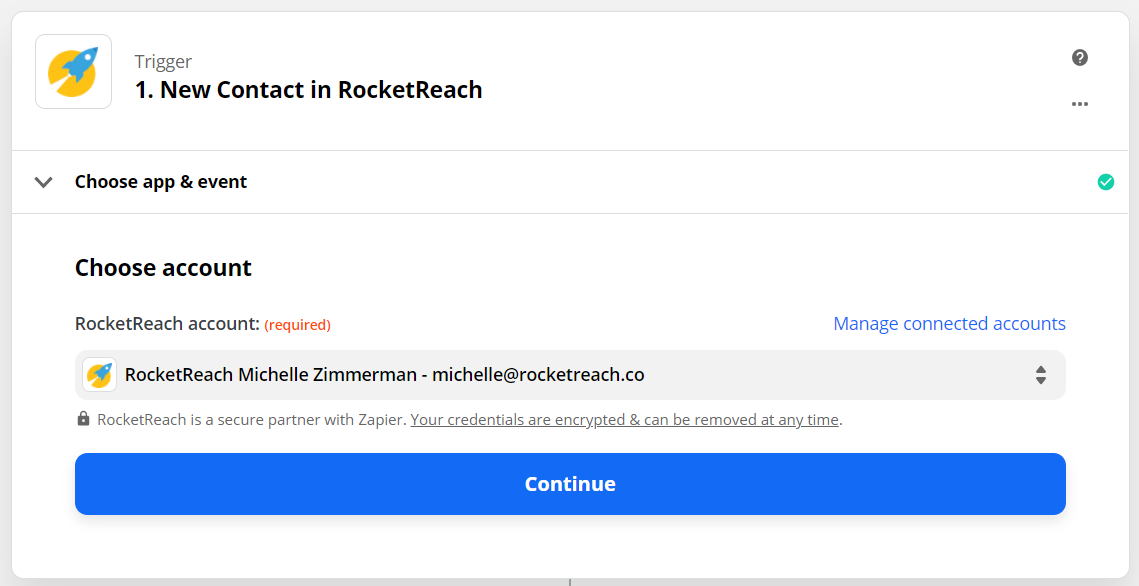Viewport: 1139px width, 586px height.
Task: Click the large RocketReach rocket app icon
Action: tap(73, 72)
